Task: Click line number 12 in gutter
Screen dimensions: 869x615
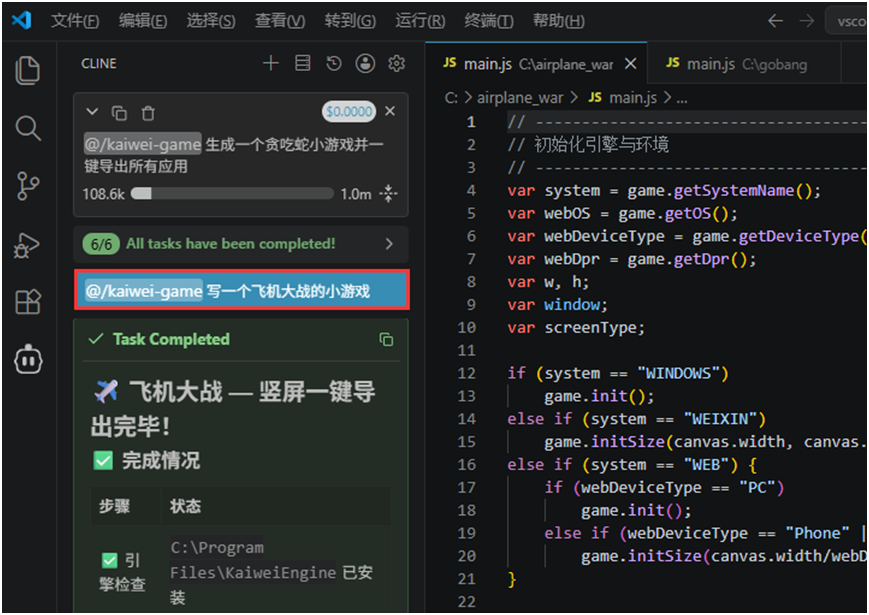Action: coord(467,373)
